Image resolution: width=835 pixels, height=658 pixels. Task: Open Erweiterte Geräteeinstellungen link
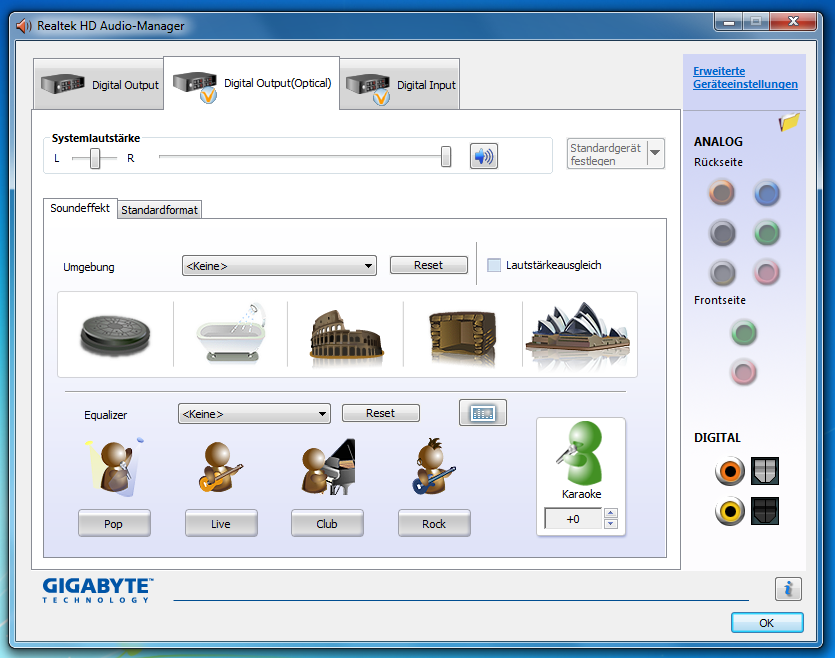(x=745, y=78)
